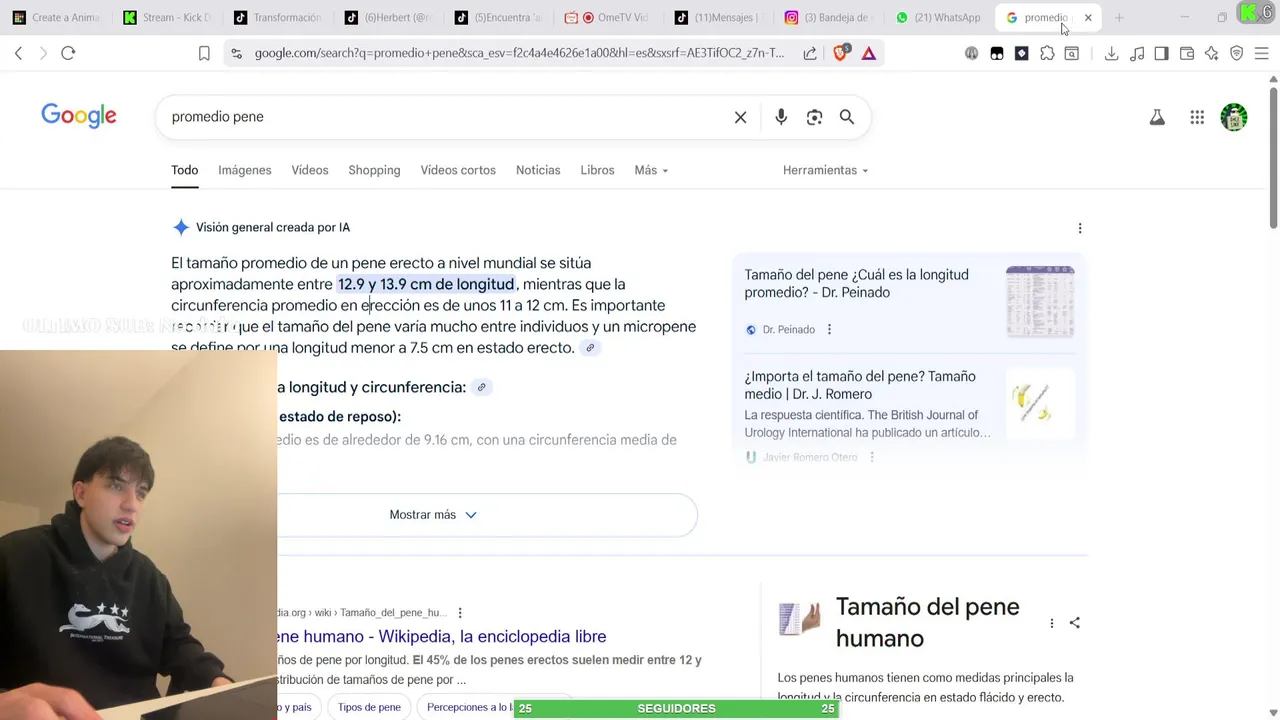Share the Tamaño del pene humano panel
Viewport: 1280px width, 720px height.
(1075, 623)
